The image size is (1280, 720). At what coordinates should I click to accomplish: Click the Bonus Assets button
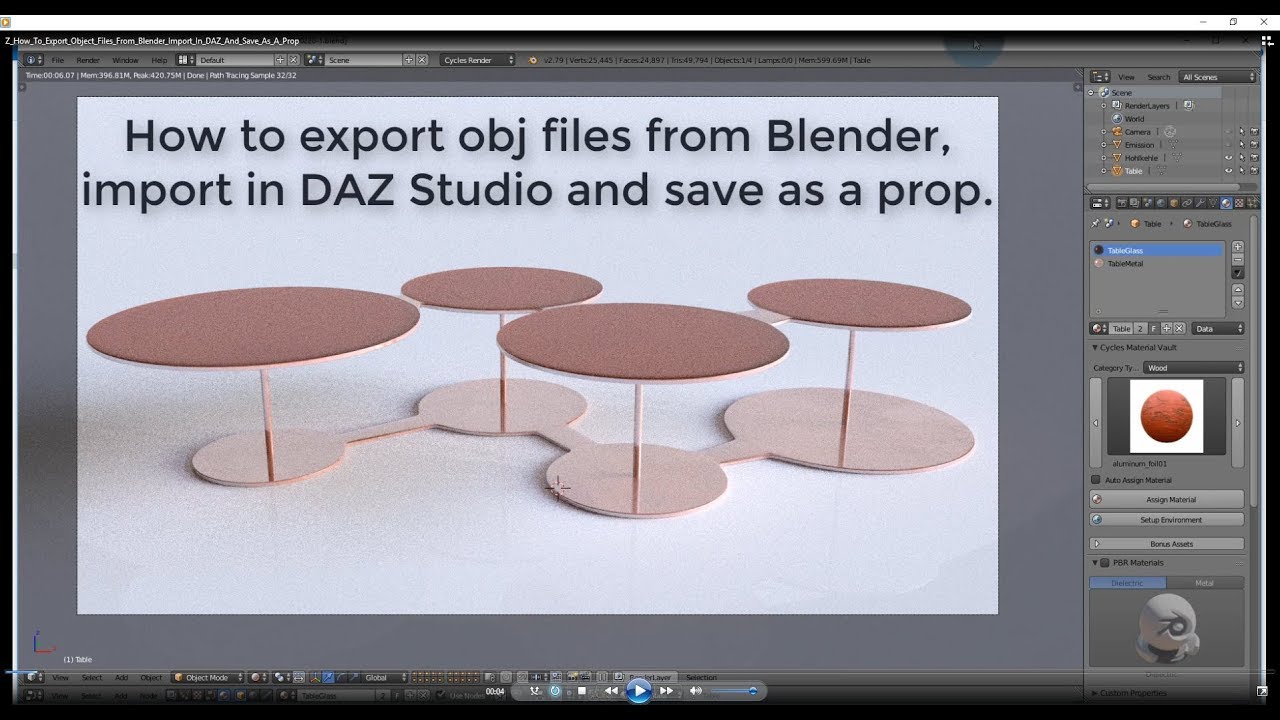point(1167,544)
